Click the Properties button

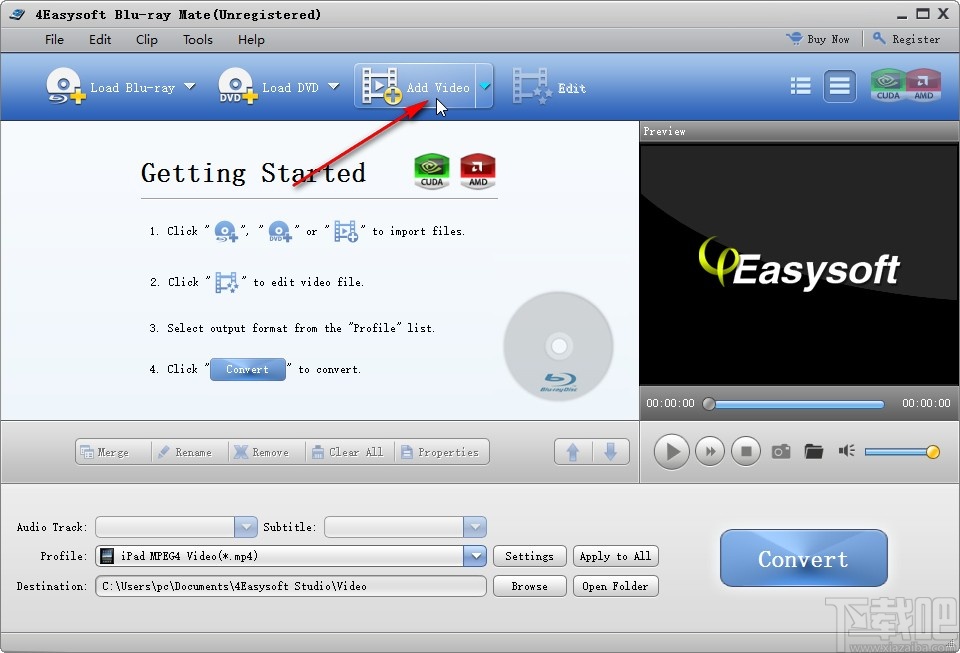click(x=442, y=452)
